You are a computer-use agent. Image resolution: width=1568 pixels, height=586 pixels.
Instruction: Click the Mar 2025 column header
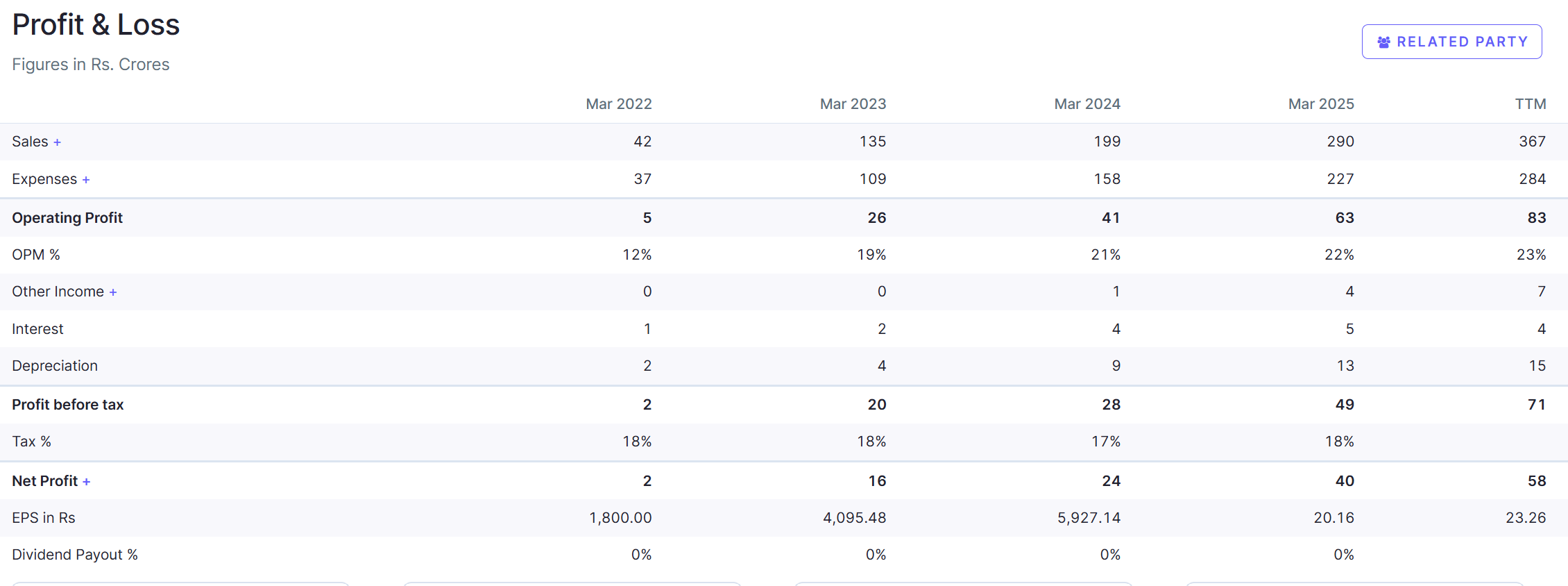point(1321,104)
